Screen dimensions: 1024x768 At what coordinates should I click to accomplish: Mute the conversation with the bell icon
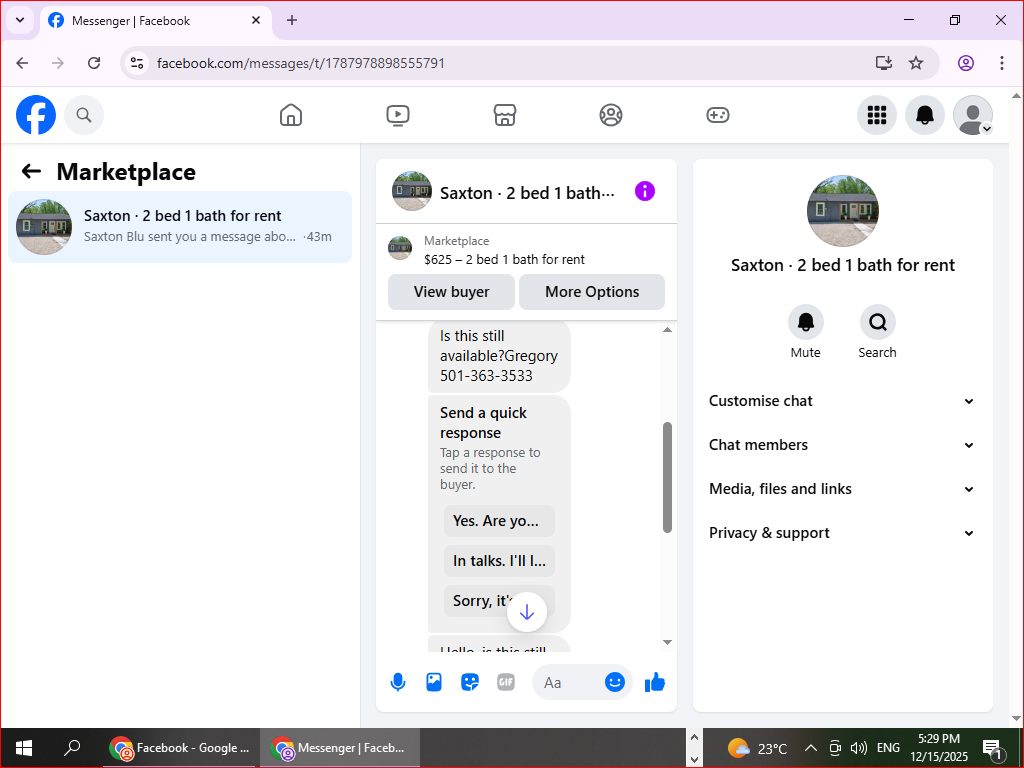[x=805, y=322]
